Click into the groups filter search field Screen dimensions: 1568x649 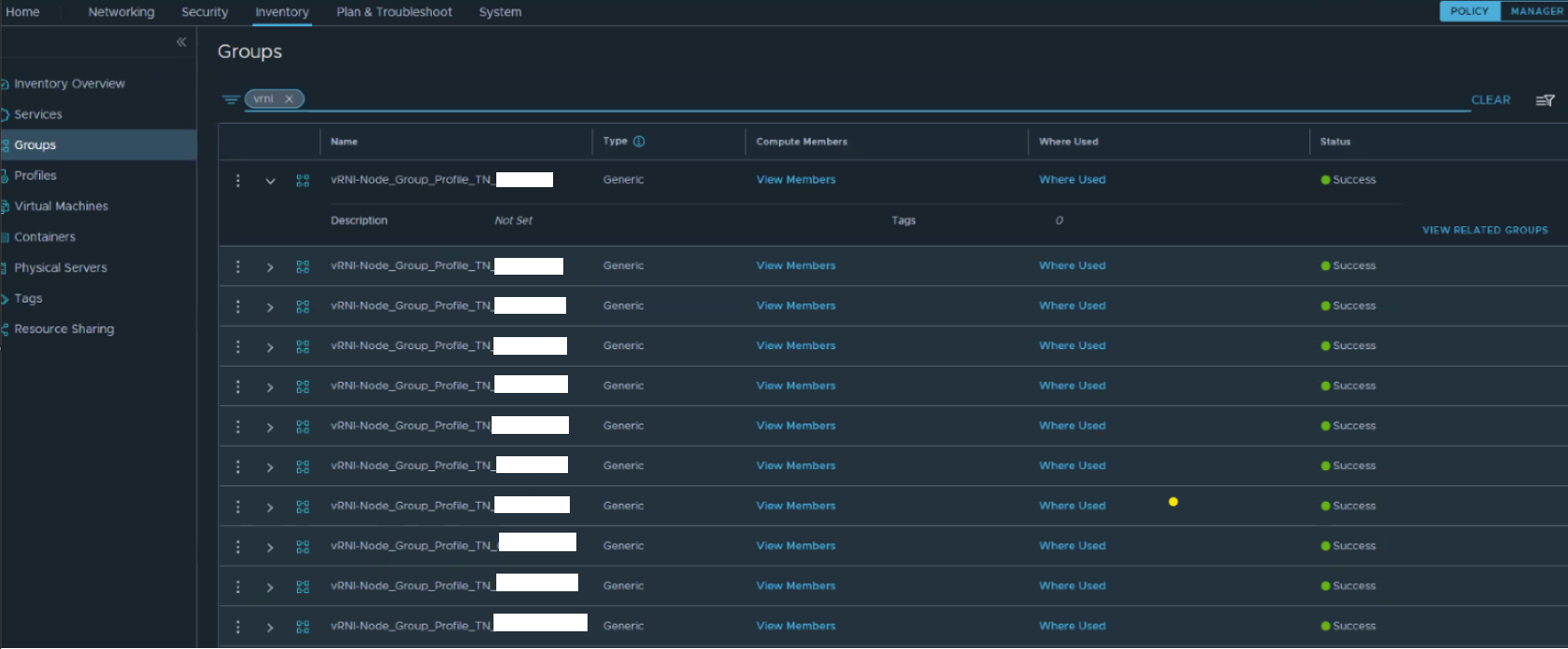[x=838, y=100]
